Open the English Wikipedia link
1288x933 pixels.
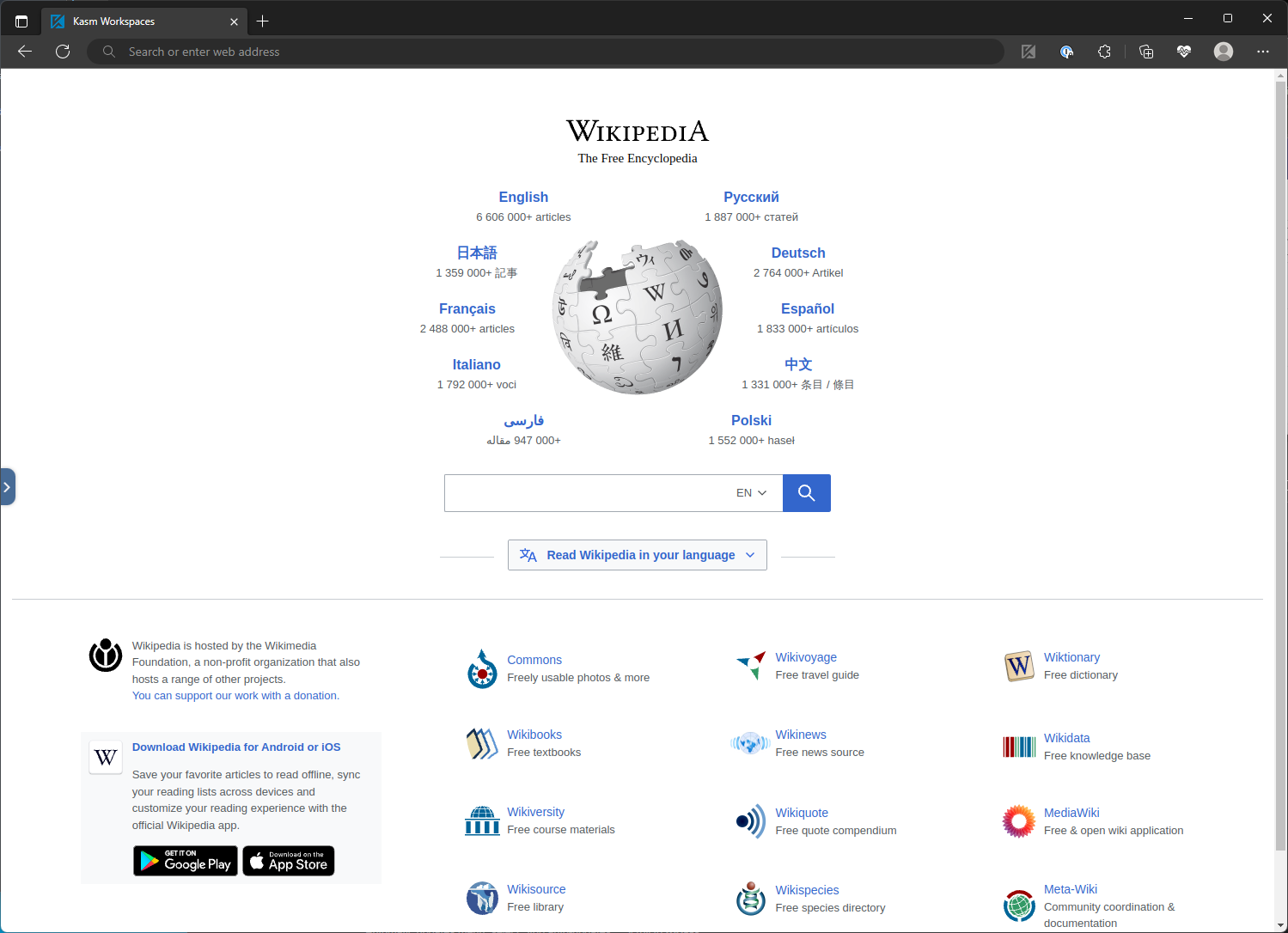point(522,198)
